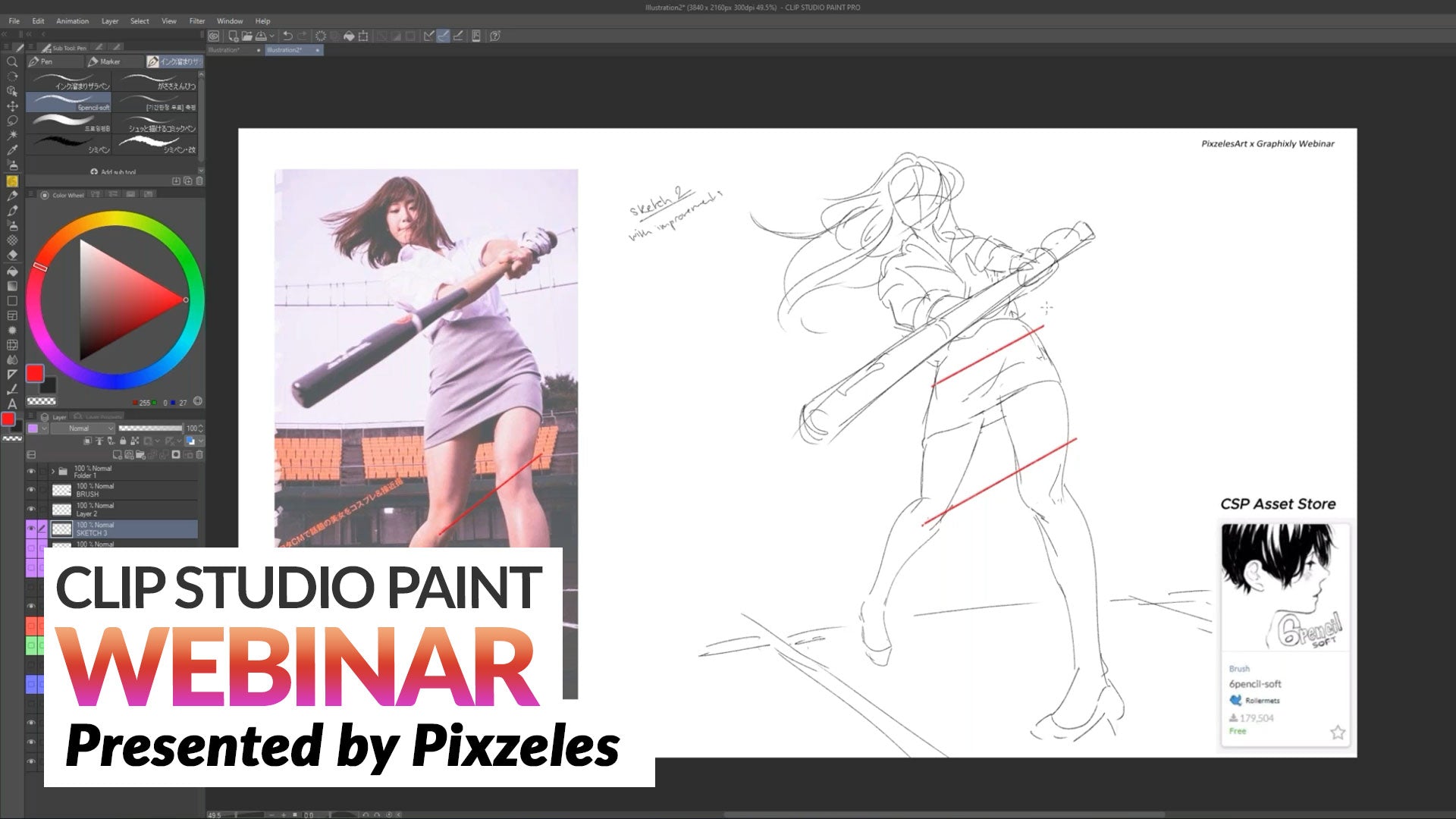Screen dimensions: 1456x819
Task: Select the Eyedropper tool in toolbar
Action: point(12,151)
